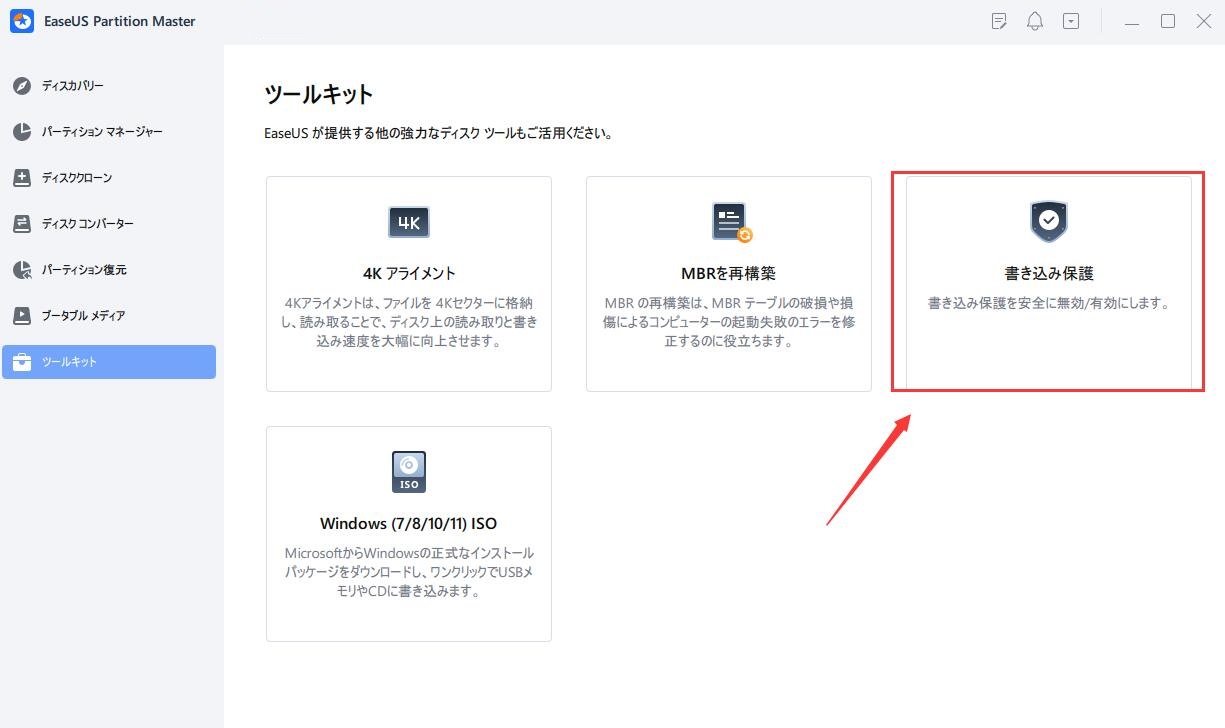Image resolution: width=1225 pixels, height=728 pixels.
Task: Click the 書き込み保護 shield icon
Action: click(1048, 222)
